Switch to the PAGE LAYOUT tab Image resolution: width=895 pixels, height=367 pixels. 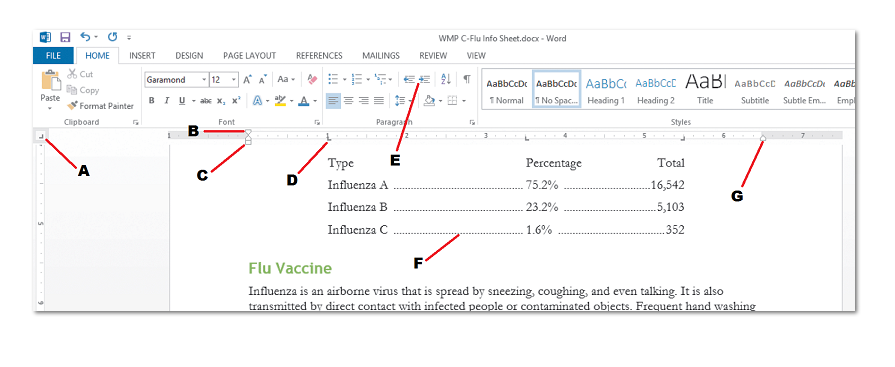pos(249,56)
